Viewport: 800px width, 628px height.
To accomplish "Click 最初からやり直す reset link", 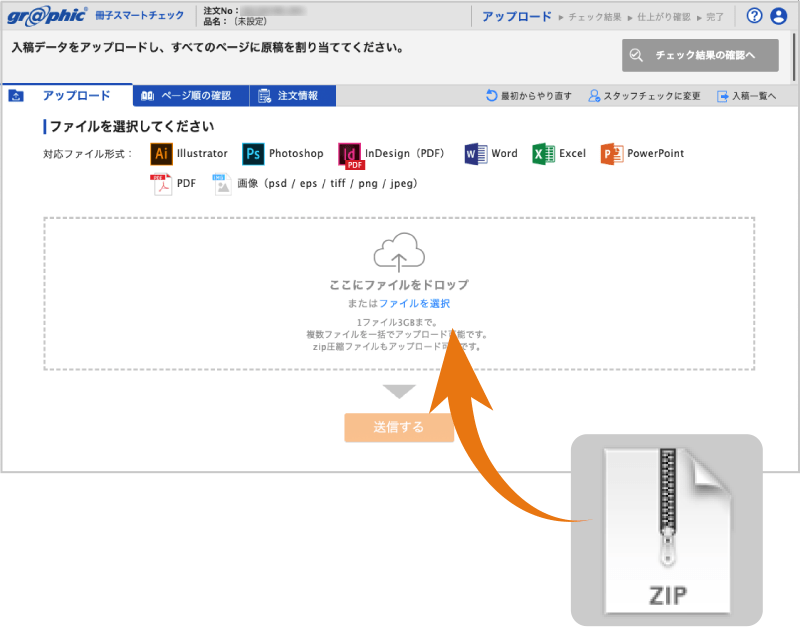I will (x=529, y=95).
